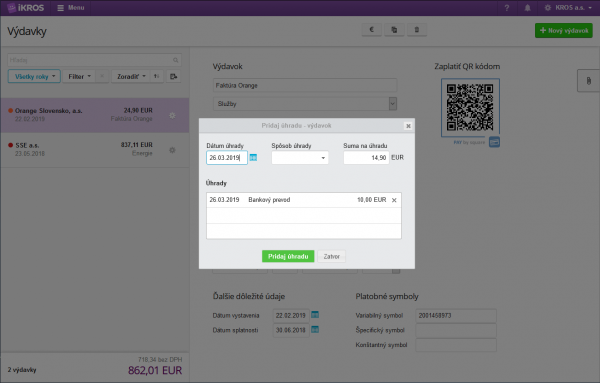Viewport: 600px width, 383px height.
Task: Open the Dátum splatnosti calendar icon
Action: 315,329
